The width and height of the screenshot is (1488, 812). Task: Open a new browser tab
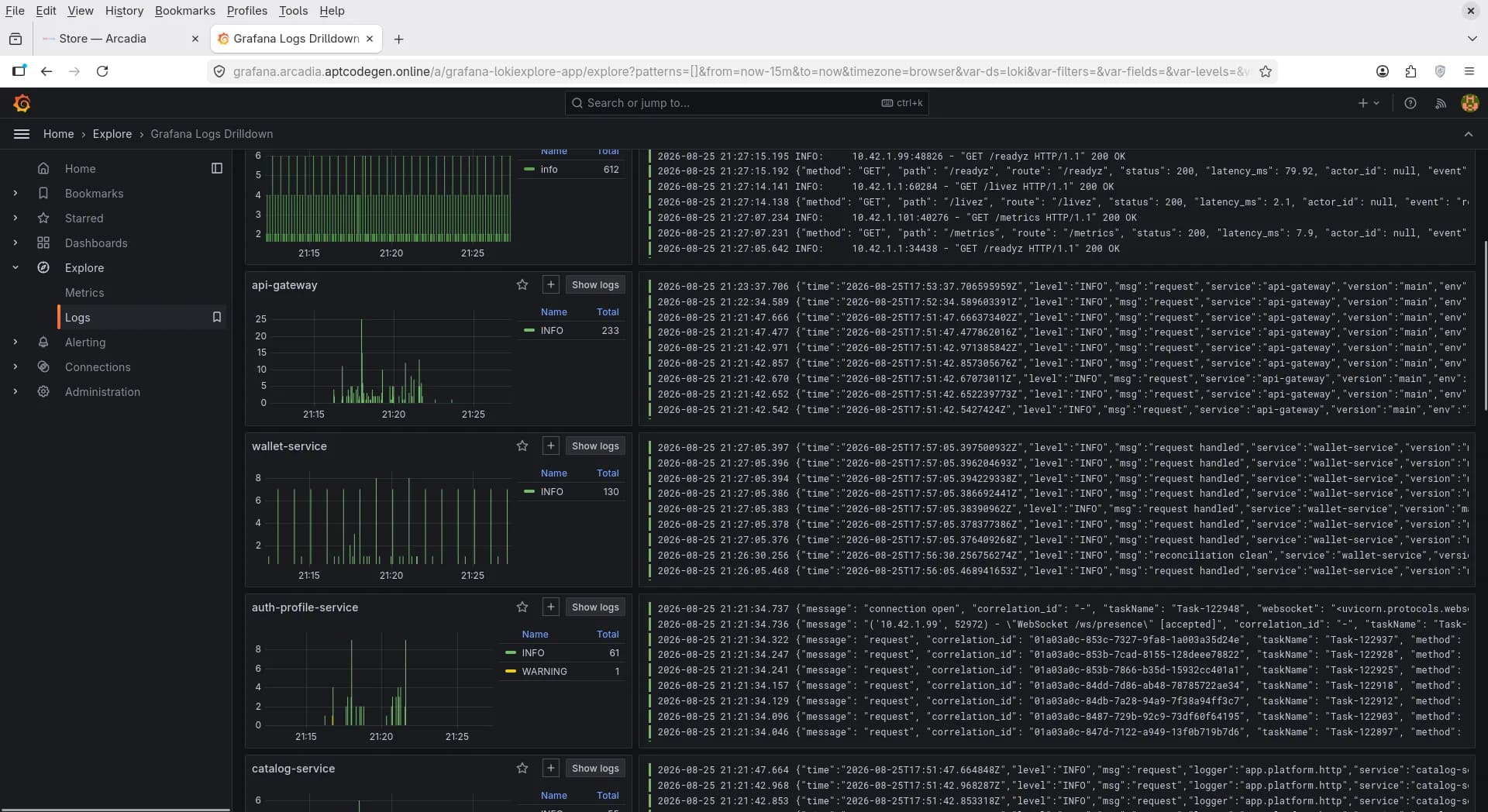(398, 39)
